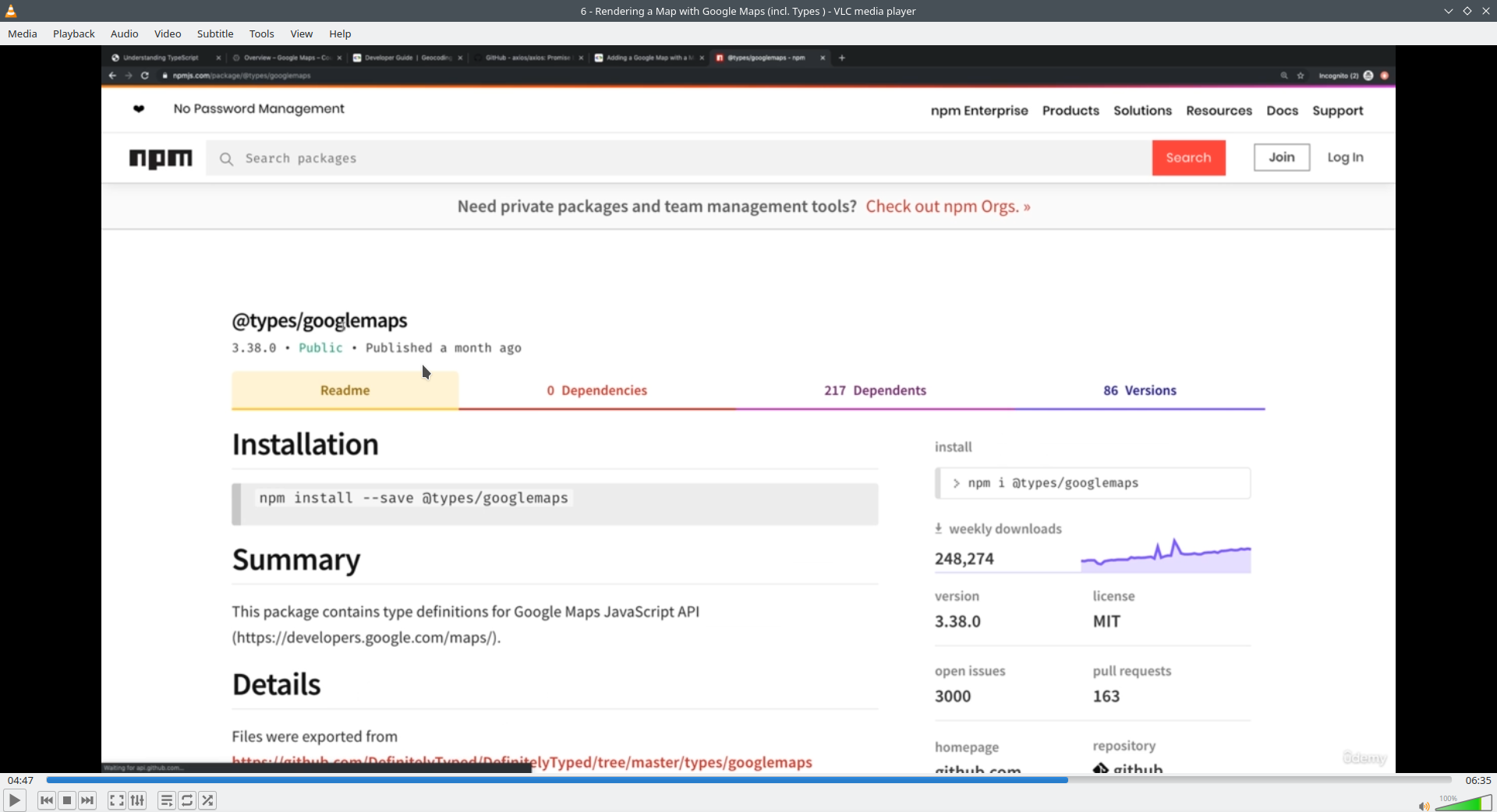Toggle the total time 06:35 display
The height and width of the screenshot is (812, 1497).
[1478, 780]
